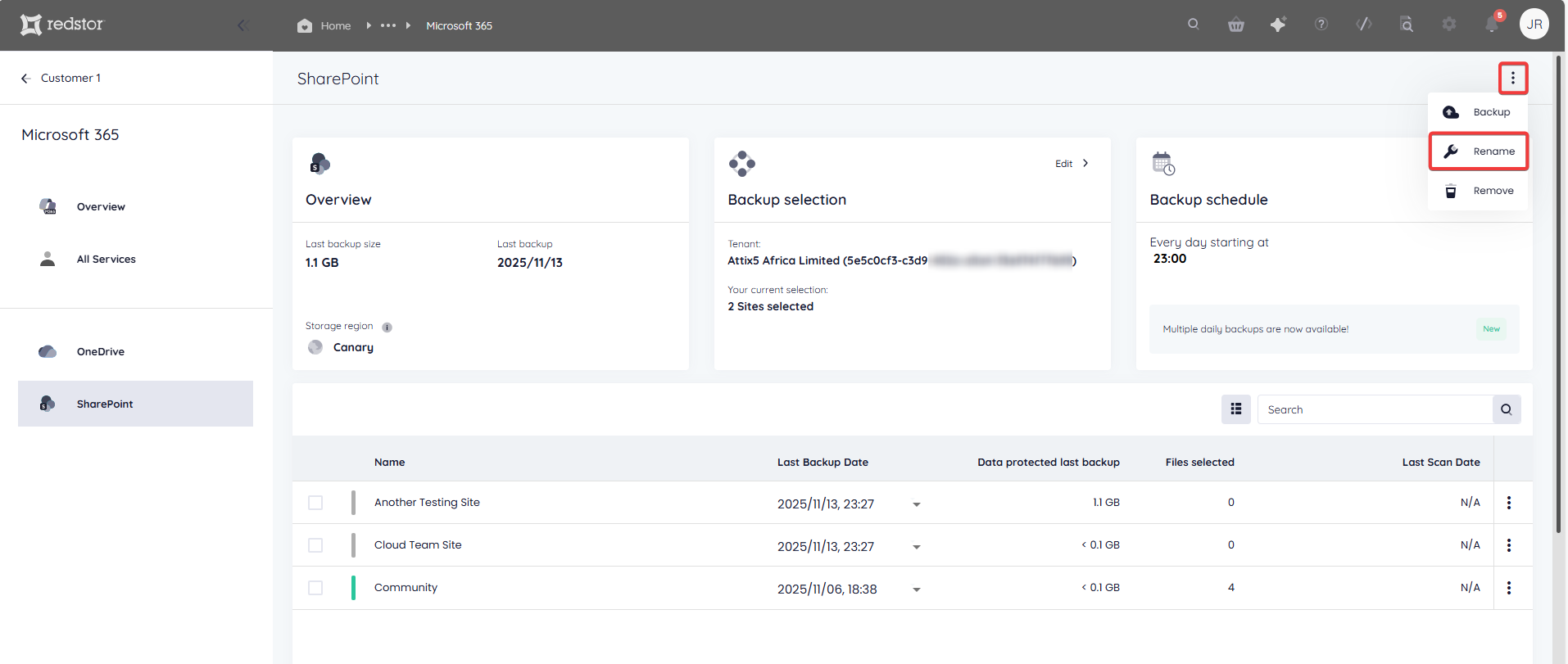Click the Community site name
Viewport: 1568px width, 664px height.
tap(406, 588)
